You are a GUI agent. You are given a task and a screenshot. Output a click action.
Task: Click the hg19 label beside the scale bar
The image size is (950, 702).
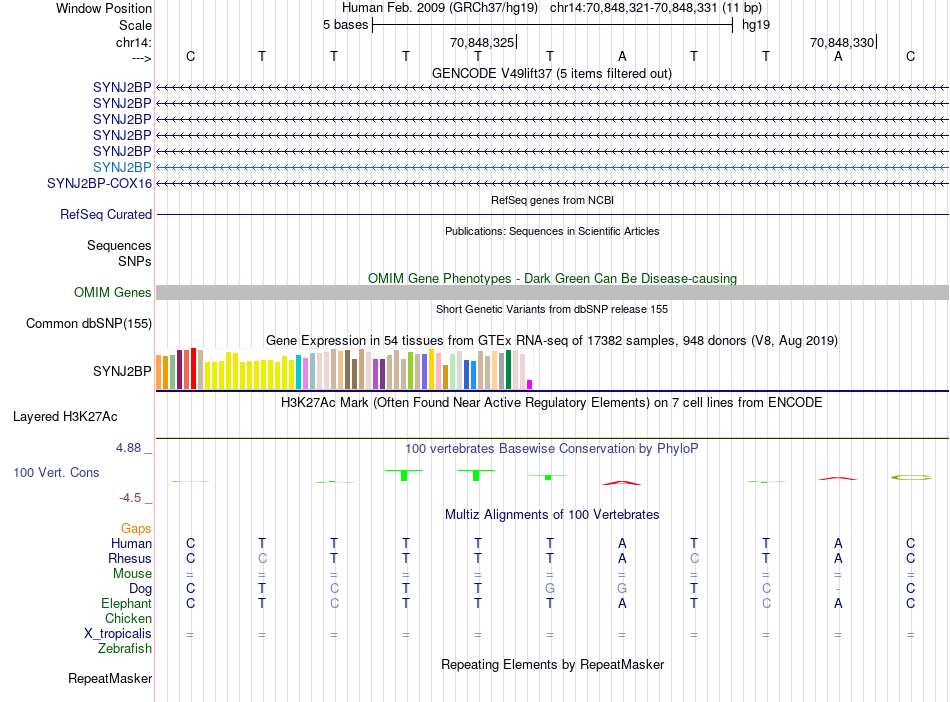coord(756,25)
